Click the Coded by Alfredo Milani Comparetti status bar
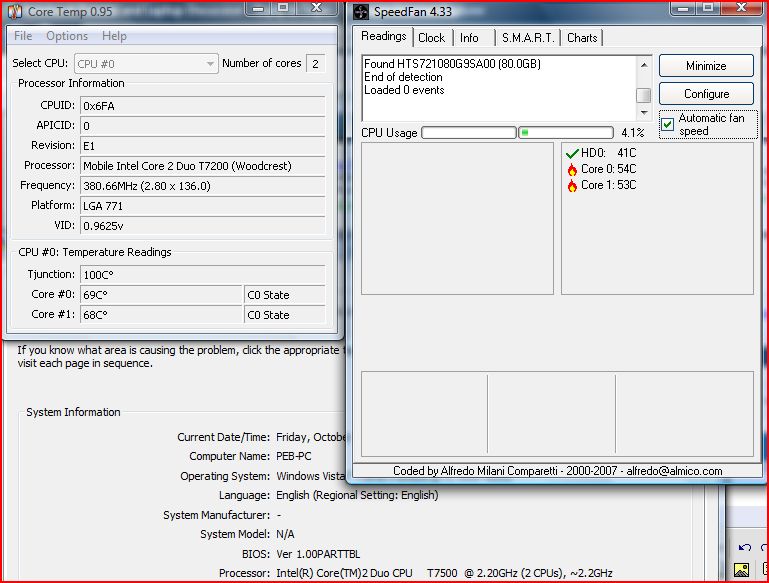769x583 pixels. click(558, 471)
